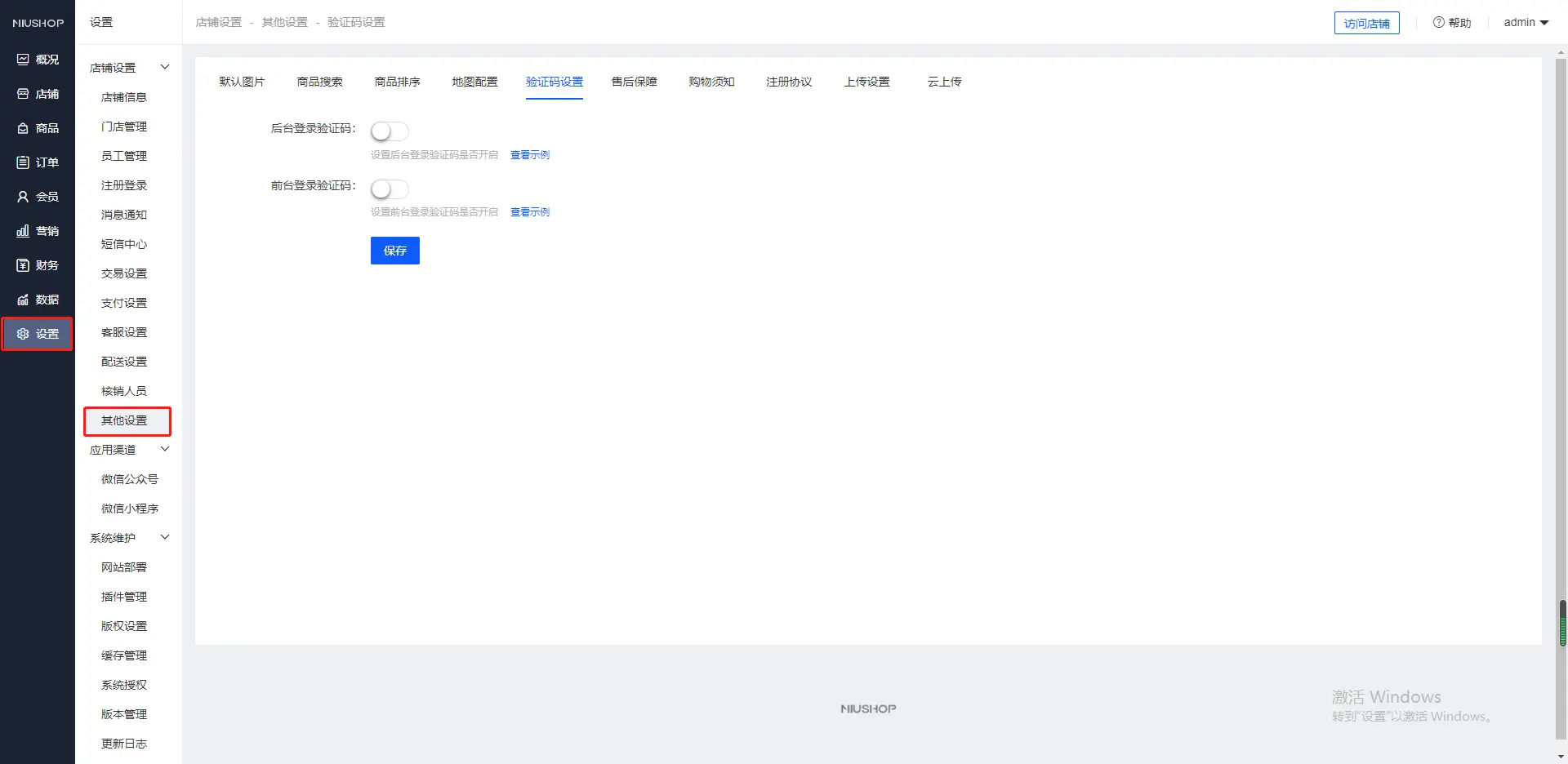
Task: Open the admin account dropdown
Action: [x=1526, y=22]
